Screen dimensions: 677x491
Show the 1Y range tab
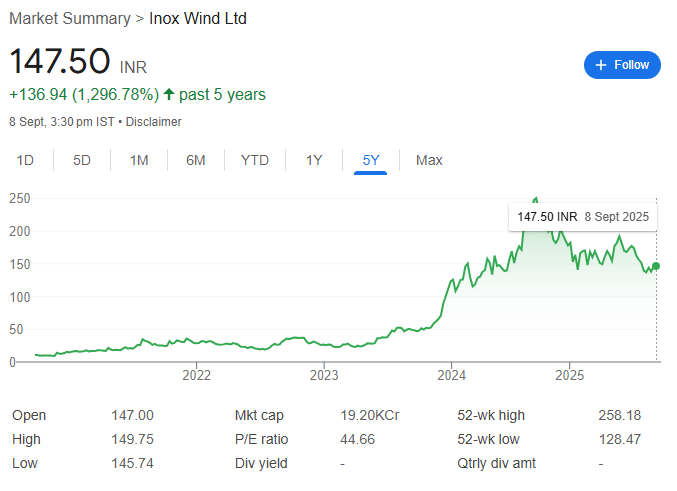314,160
